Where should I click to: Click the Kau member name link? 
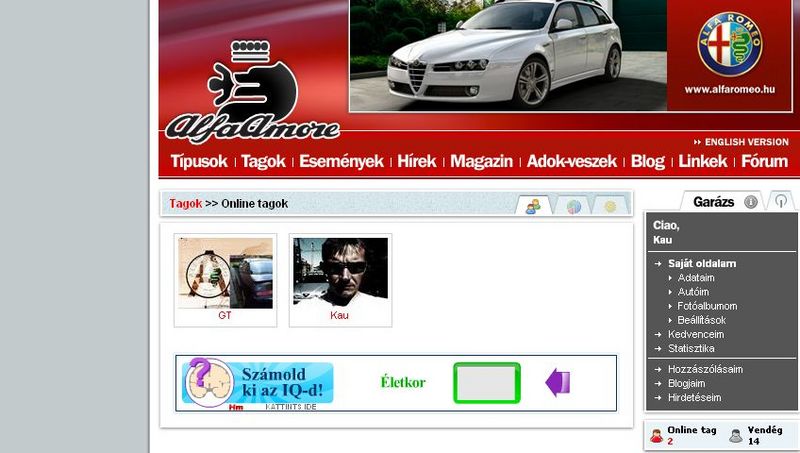coord(339,315)
